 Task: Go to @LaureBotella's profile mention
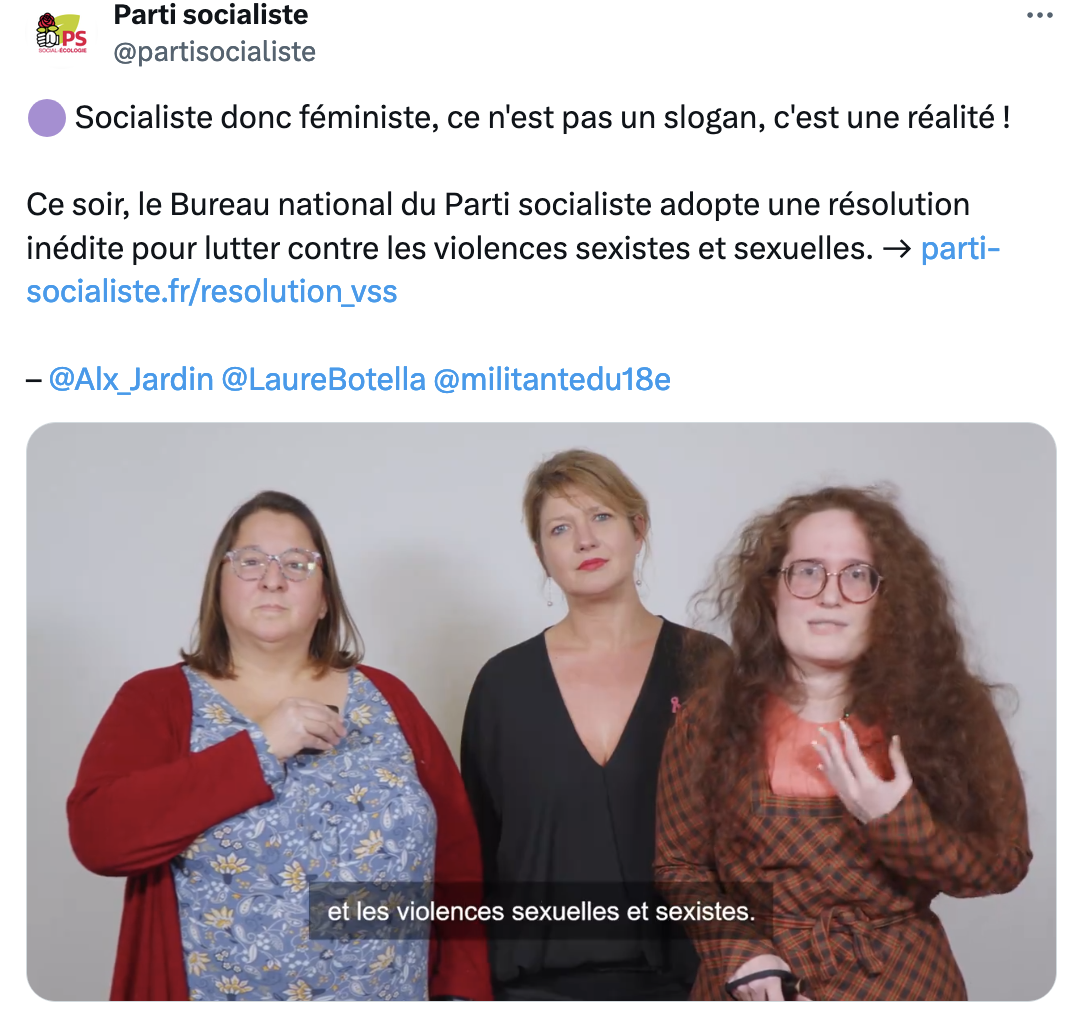point(323,380)
